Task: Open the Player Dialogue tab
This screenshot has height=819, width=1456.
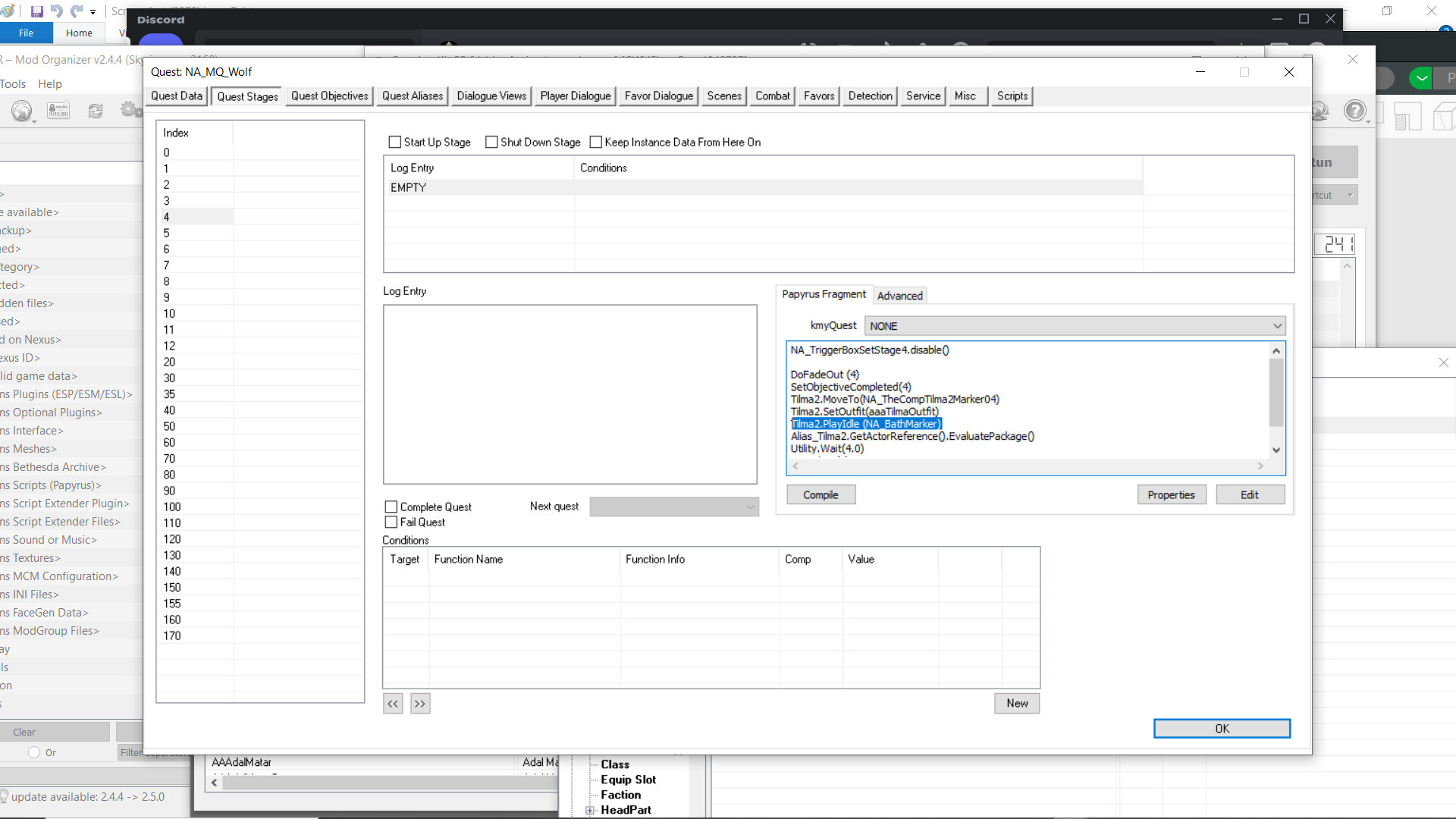Action: click(x=576, y=96)
